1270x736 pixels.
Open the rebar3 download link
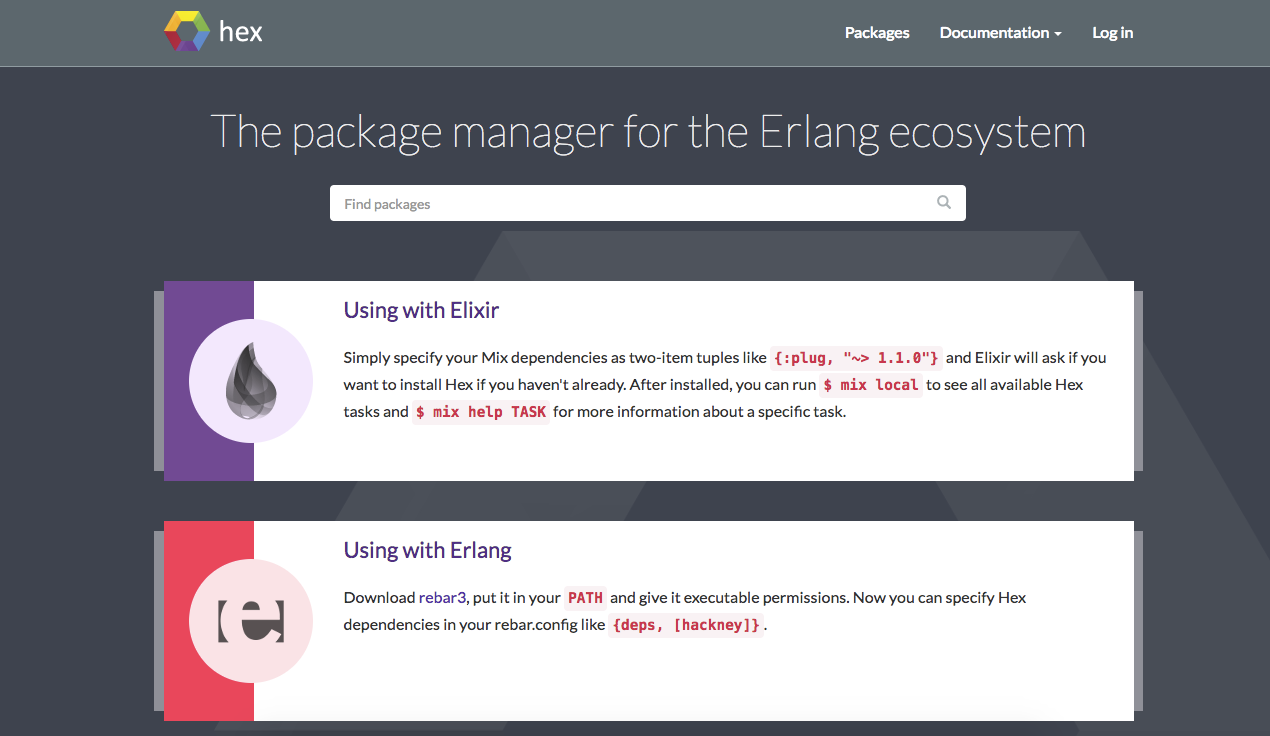[x=442, y=597]
